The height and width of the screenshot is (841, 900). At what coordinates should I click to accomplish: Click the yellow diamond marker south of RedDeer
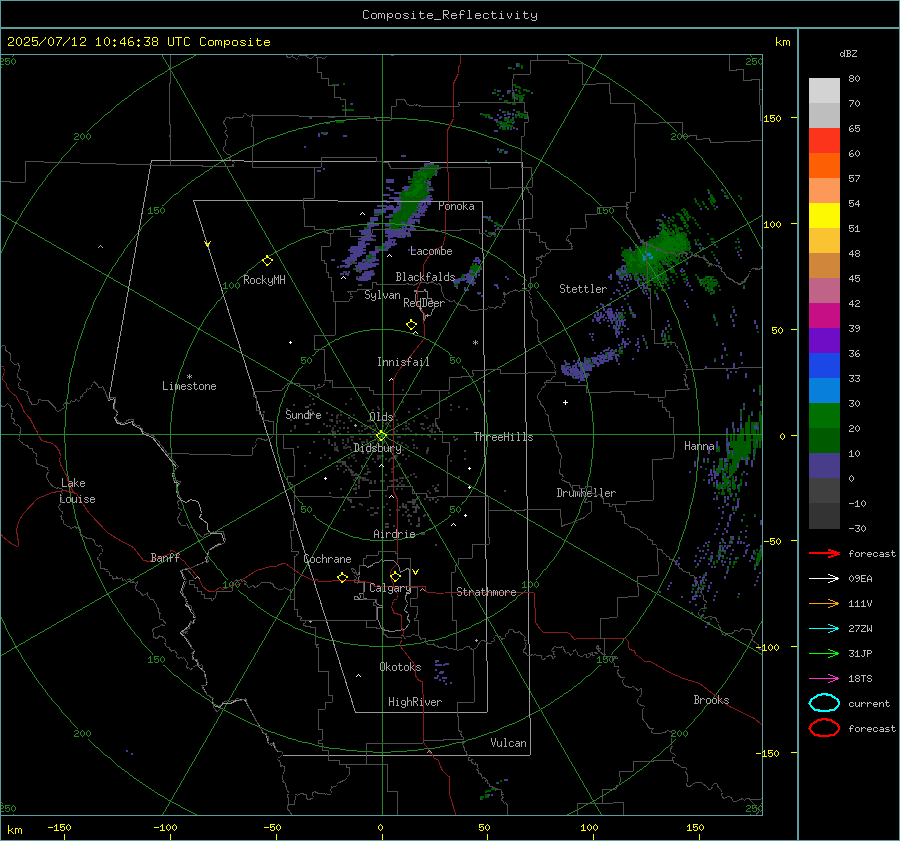click(411, 325)
